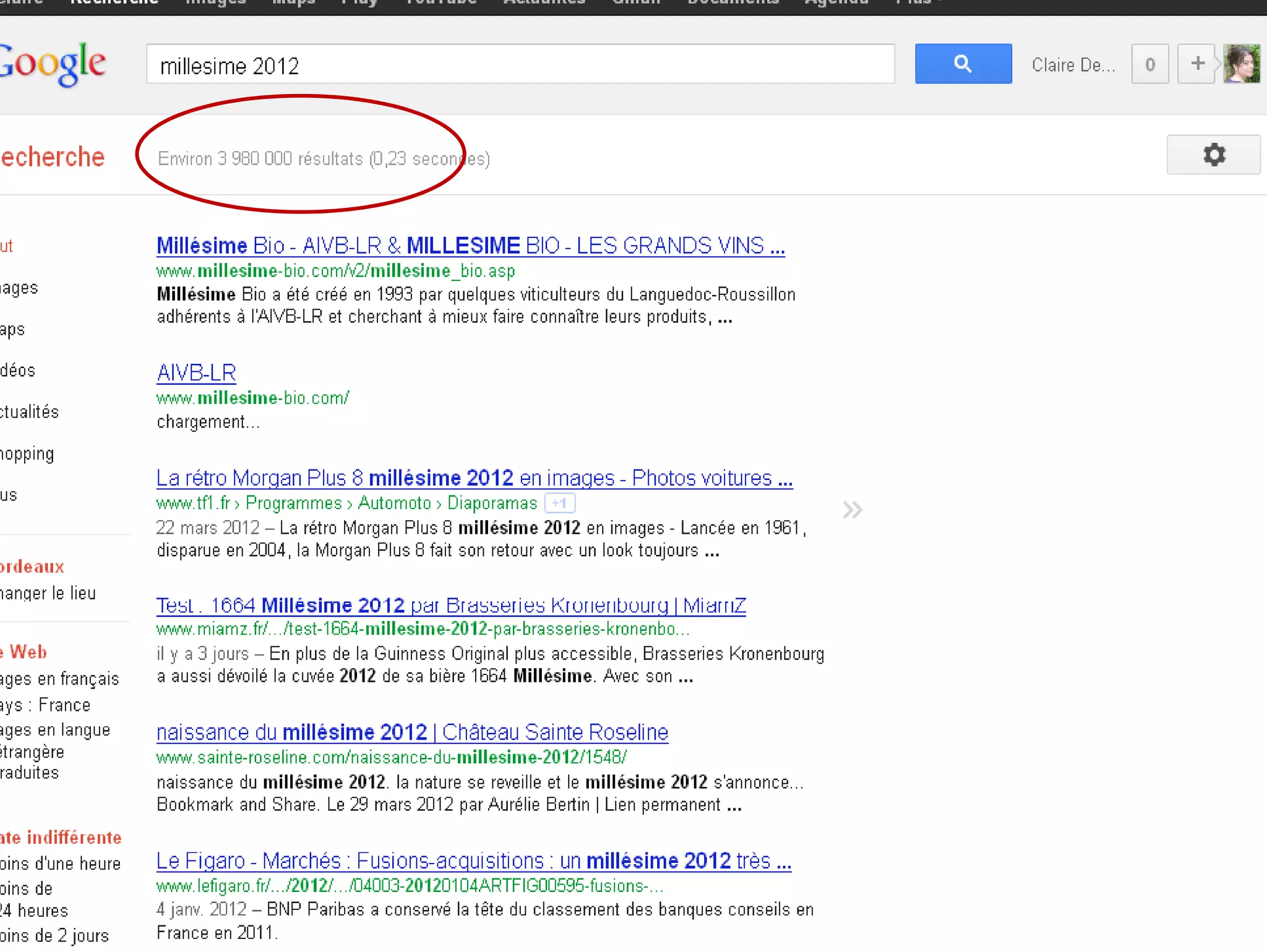Click the il y a 3 jours snippet text
1267x952 pixels.
(202, 654)
